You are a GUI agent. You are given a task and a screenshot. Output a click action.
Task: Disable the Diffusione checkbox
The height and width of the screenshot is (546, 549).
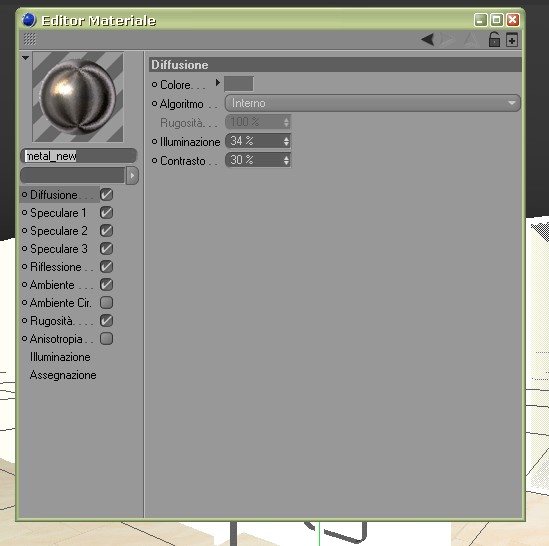pos(106,195)
